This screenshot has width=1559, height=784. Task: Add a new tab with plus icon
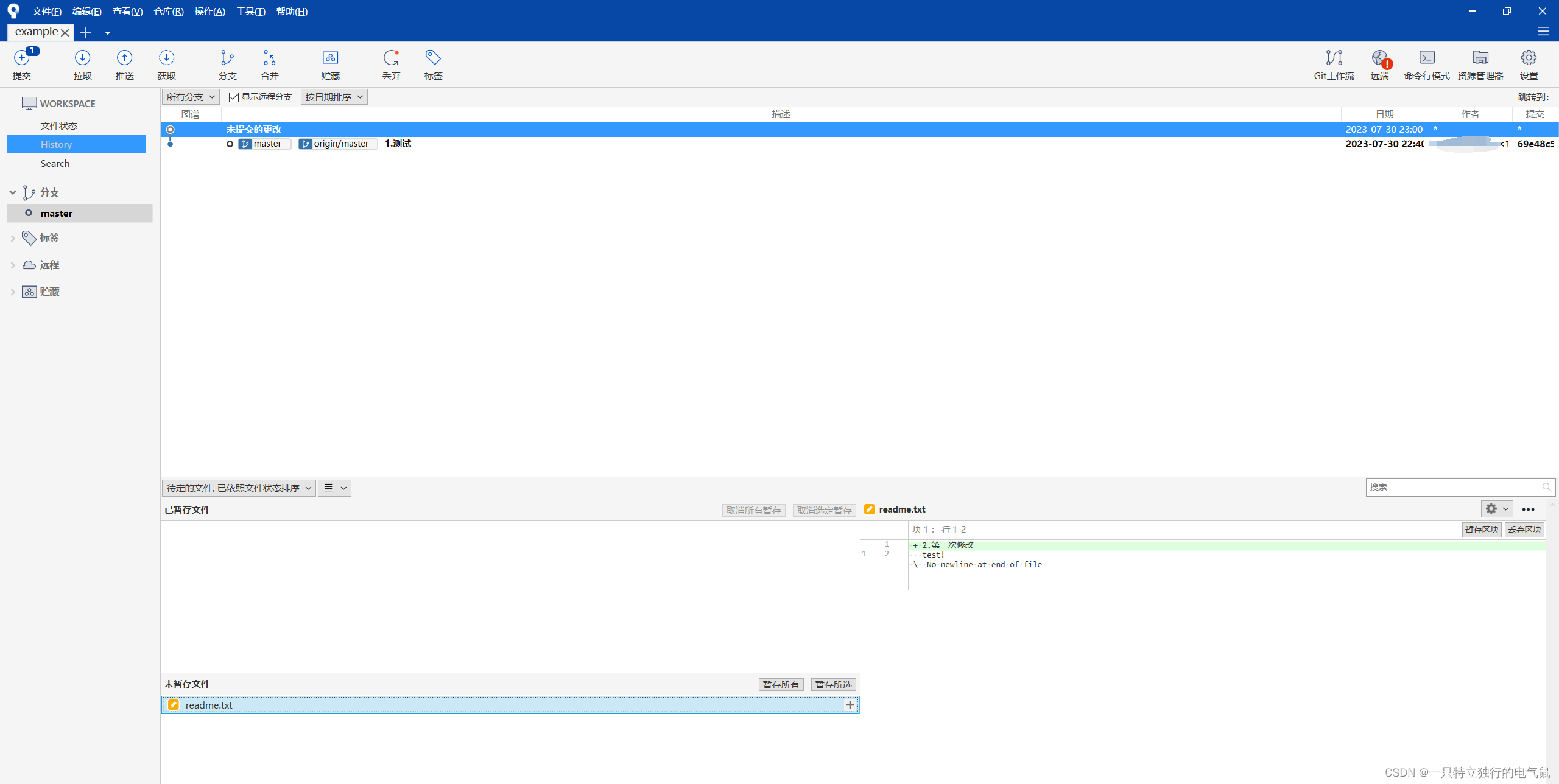(x=85, y=32)
